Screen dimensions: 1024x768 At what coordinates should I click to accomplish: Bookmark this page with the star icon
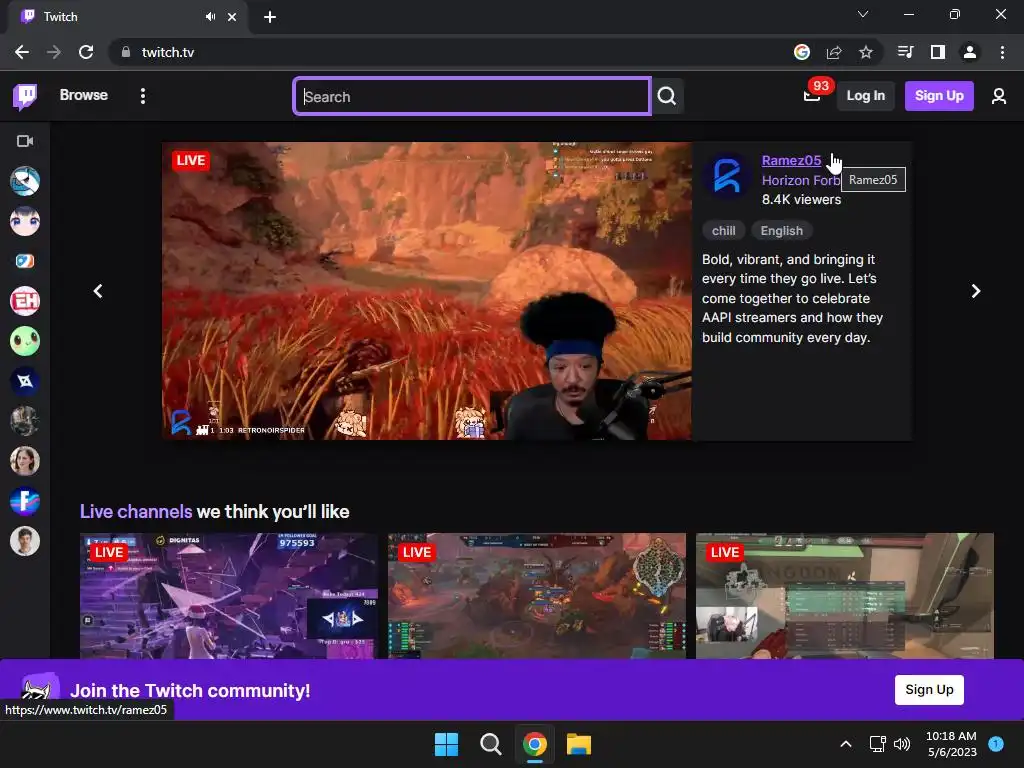[x=866, y=52]
